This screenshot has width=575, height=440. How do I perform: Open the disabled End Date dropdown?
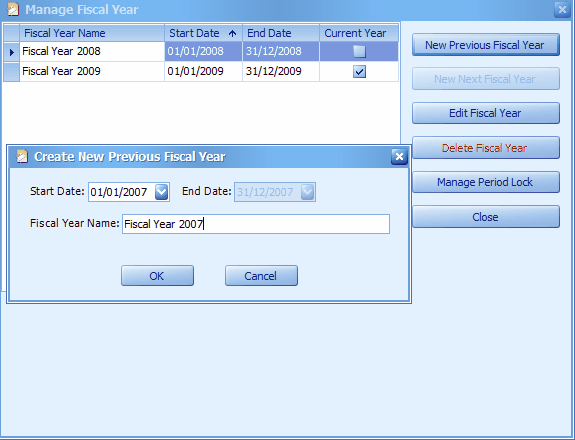[x=307, y=192]
